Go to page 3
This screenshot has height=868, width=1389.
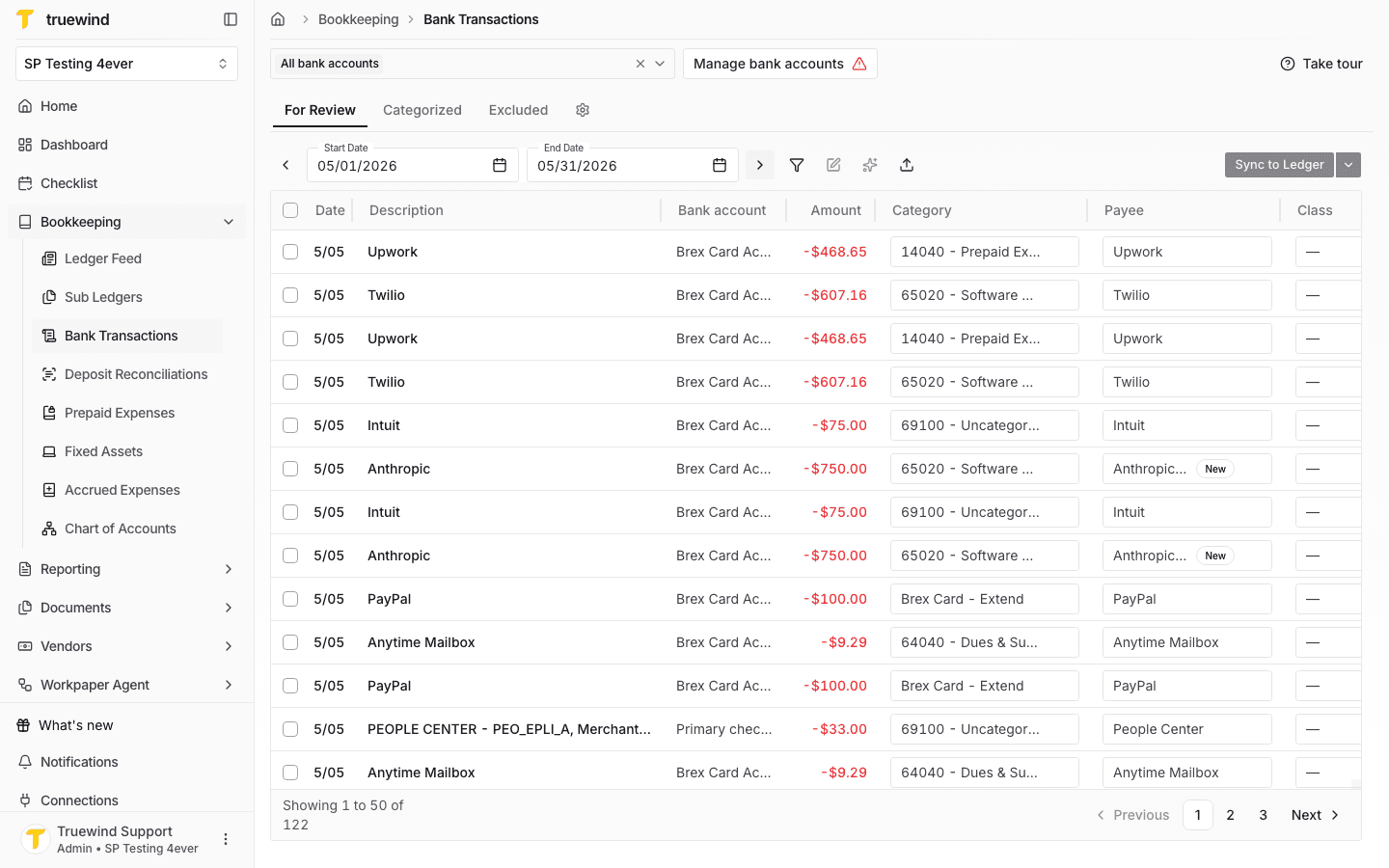point(1263,815)
